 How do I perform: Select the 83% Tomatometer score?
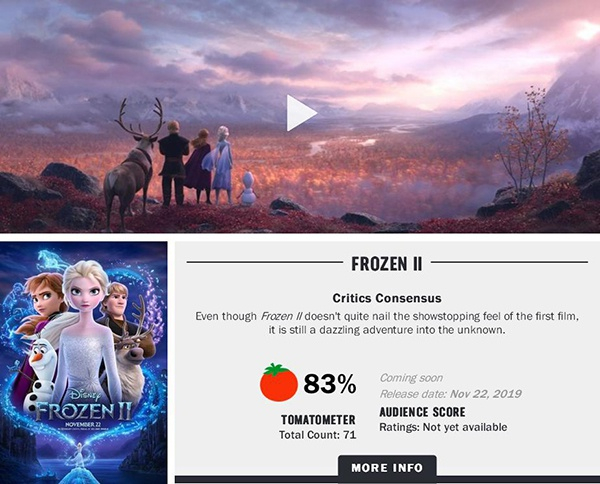click(330, 384)
